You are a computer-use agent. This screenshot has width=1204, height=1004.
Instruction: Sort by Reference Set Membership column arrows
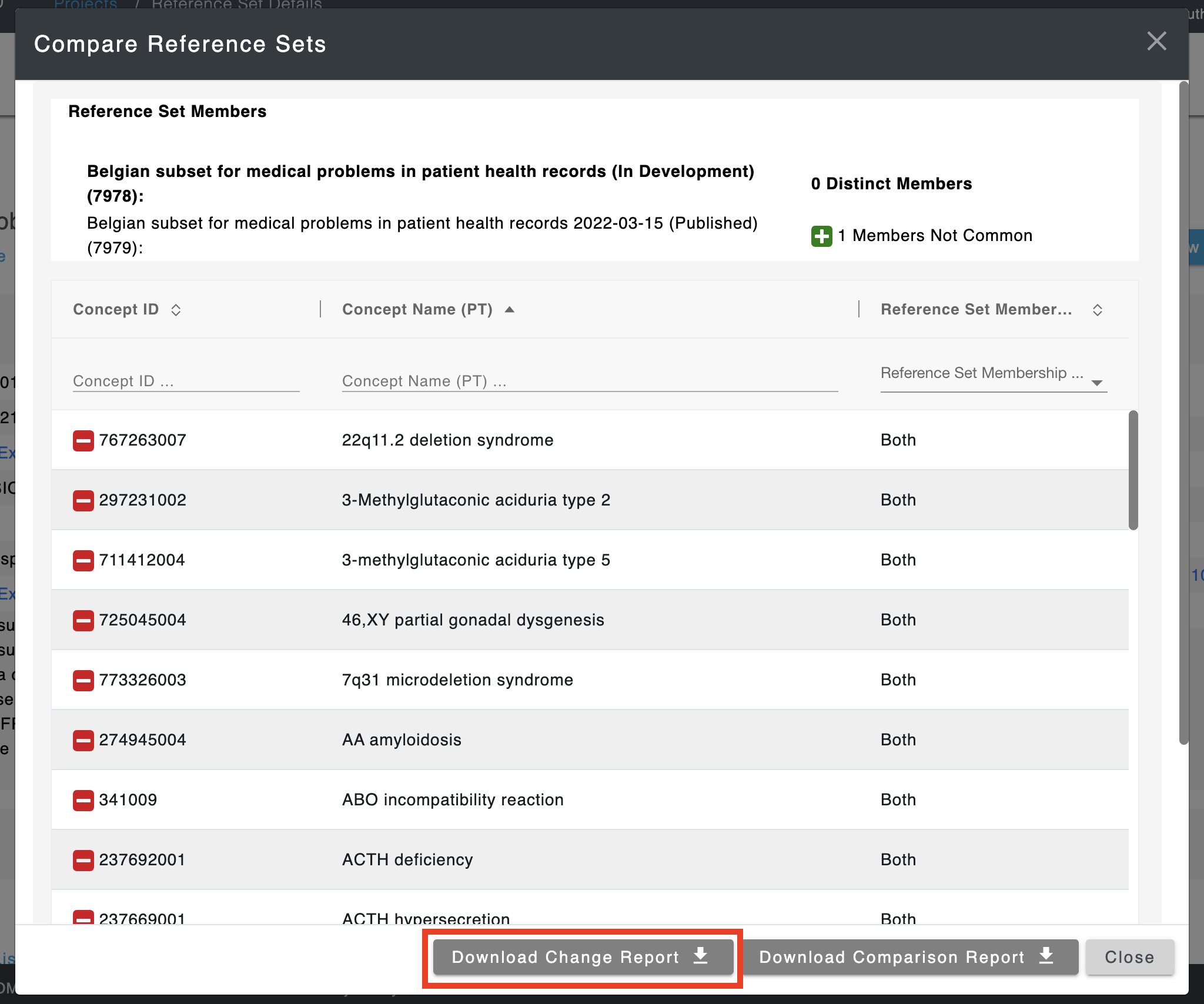click(1097, 310)
